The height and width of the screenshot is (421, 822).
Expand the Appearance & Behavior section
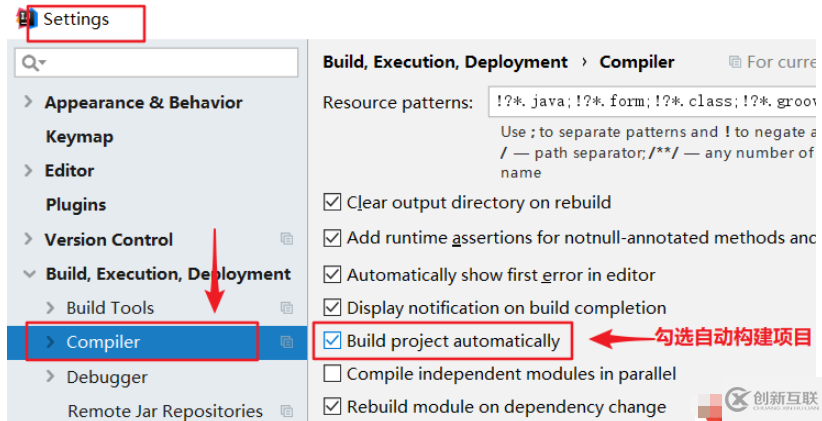tap(28, 102)
